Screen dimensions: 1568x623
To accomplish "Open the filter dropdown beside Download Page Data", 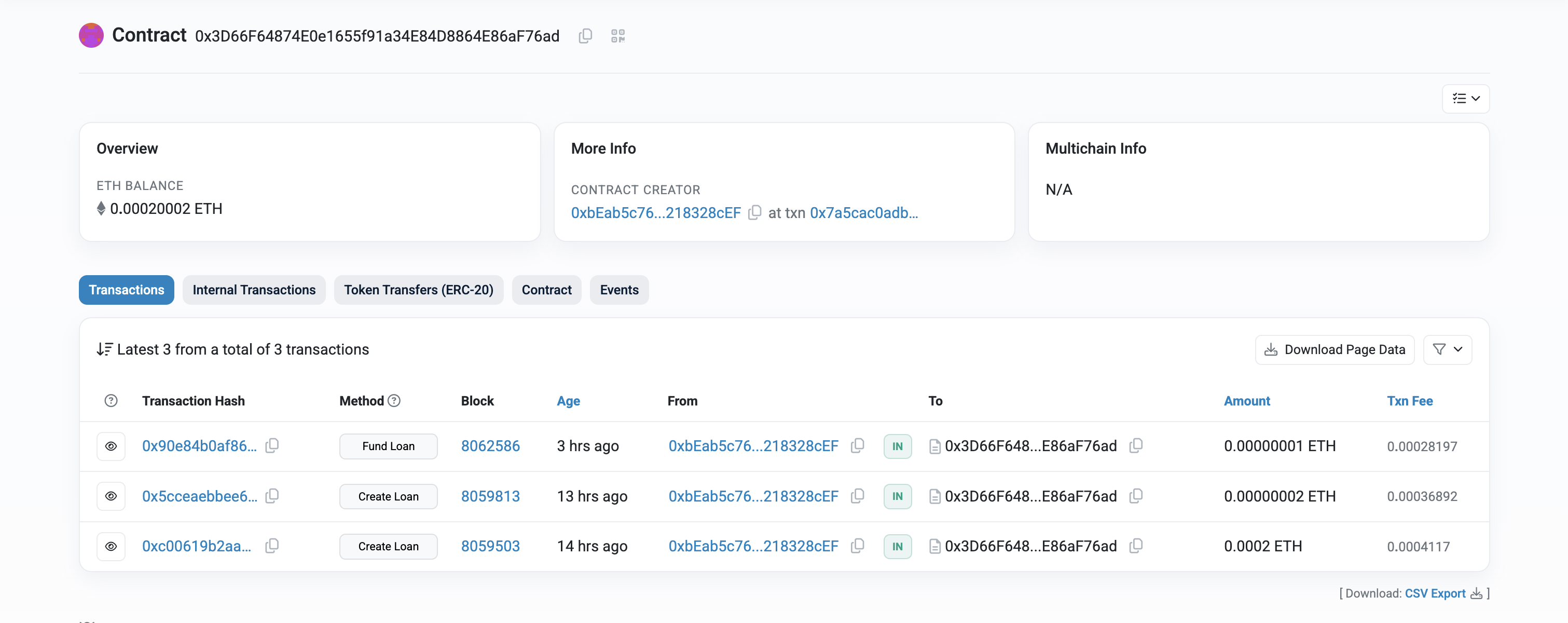I will (x=1447, y=349).
